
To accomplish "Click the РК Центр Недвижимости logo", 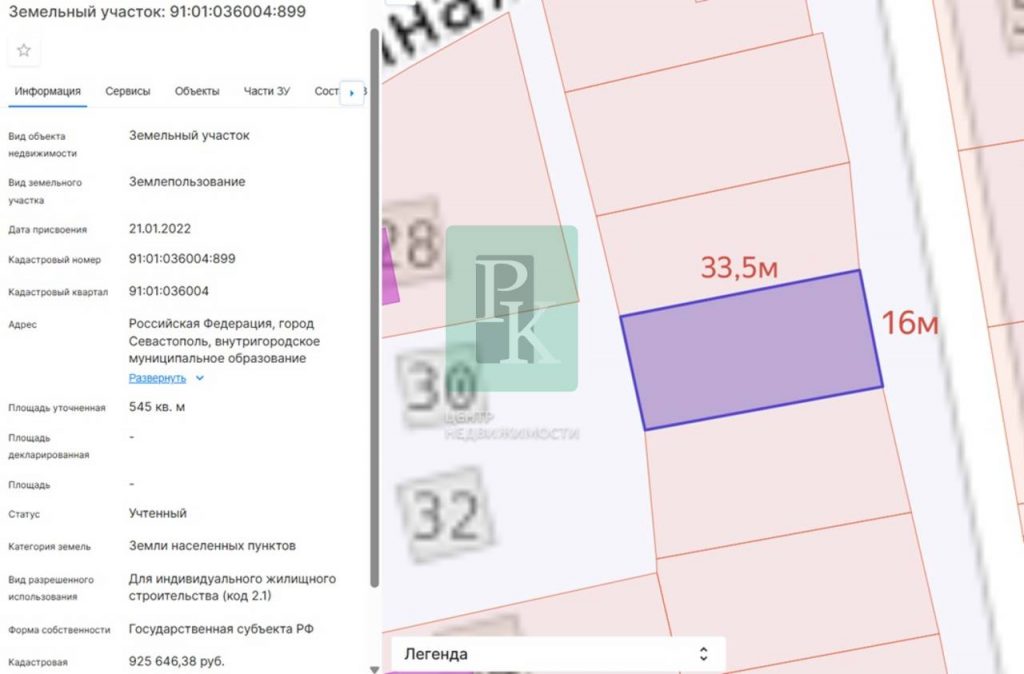I will click(x=511, y=308).
